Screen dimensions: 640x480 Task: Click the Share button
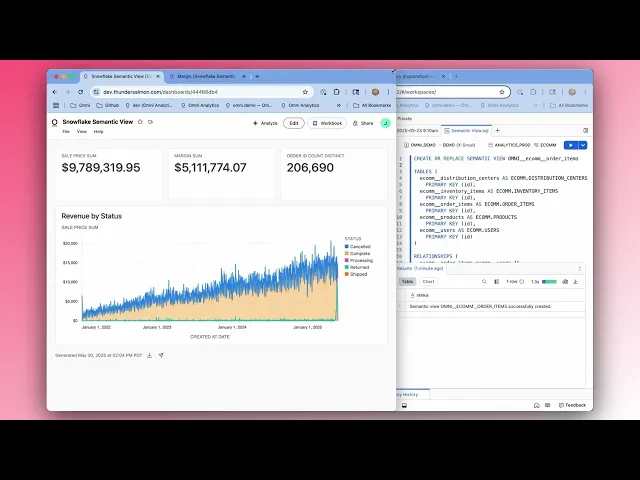(363, 123)
